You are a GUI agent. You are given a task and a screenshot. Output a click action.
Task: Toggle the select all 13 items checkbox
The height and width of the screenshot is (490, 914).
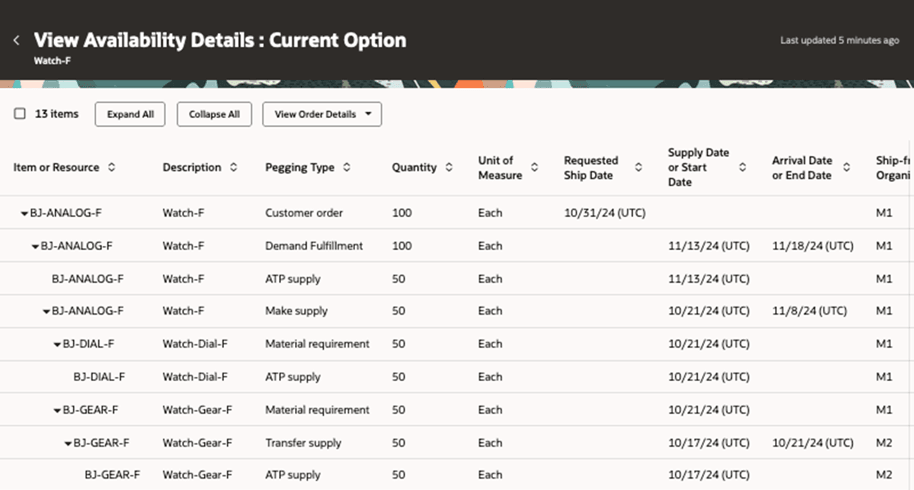pos(20,114)
